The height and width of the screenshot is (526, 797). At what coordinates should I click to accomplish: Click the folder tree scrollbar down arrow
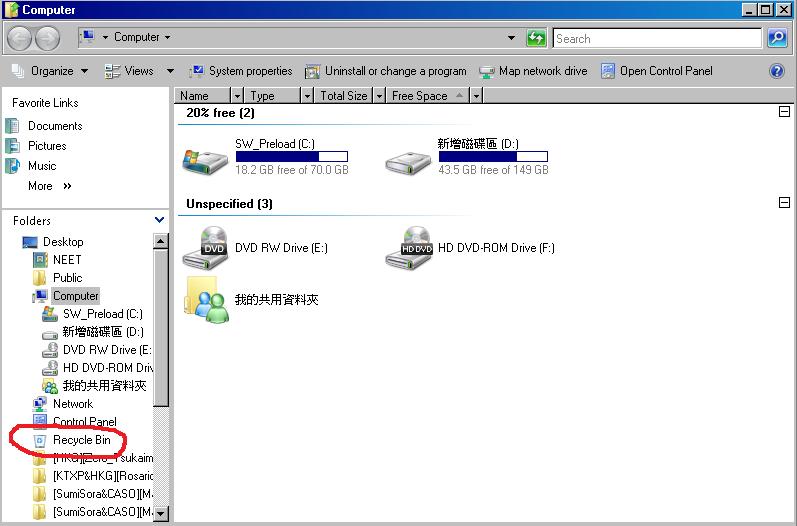pyautogui.click(x=161, y=513)
